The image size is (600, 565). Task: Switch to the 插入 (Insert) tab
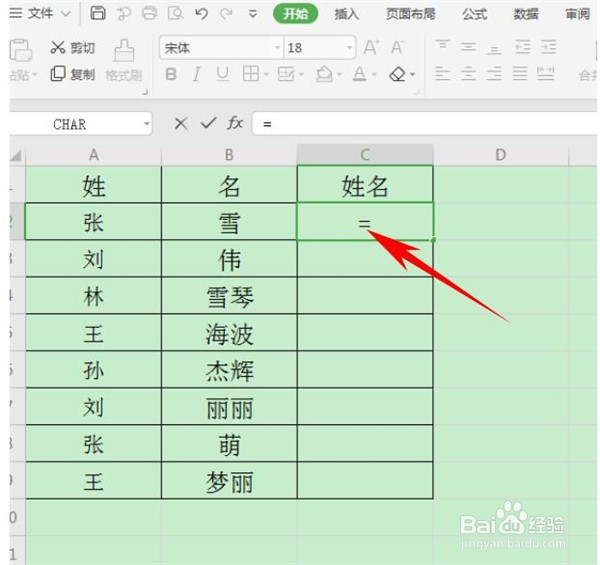[x=346, y=14]
